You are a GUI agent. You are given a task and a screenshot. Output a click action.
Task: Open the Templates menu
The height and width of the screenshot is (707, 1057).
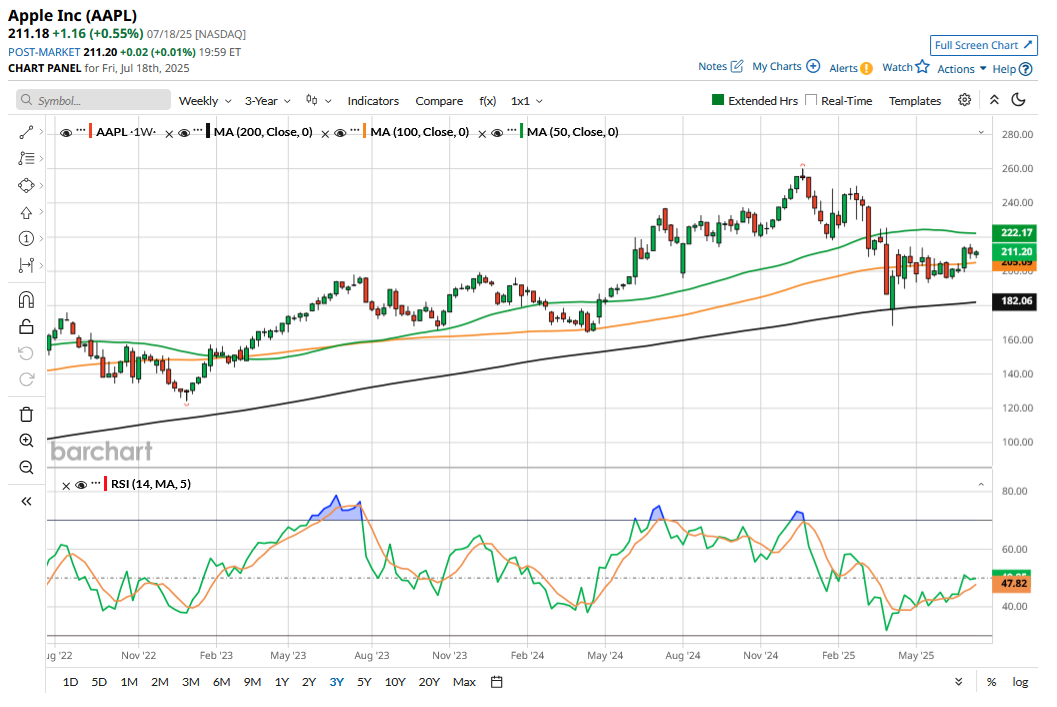point(915,100)
